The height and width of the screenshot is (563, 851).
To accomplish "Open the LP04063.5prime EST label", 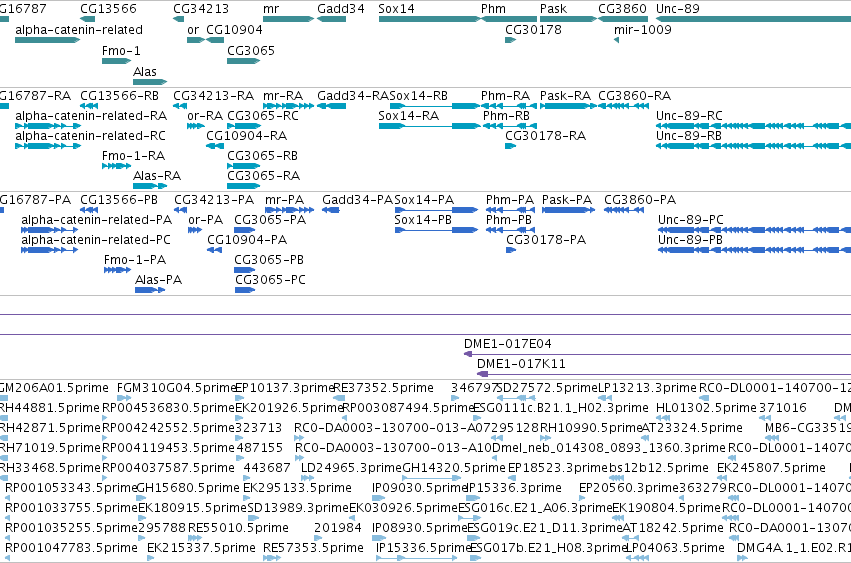I will (x=676, y=548).
